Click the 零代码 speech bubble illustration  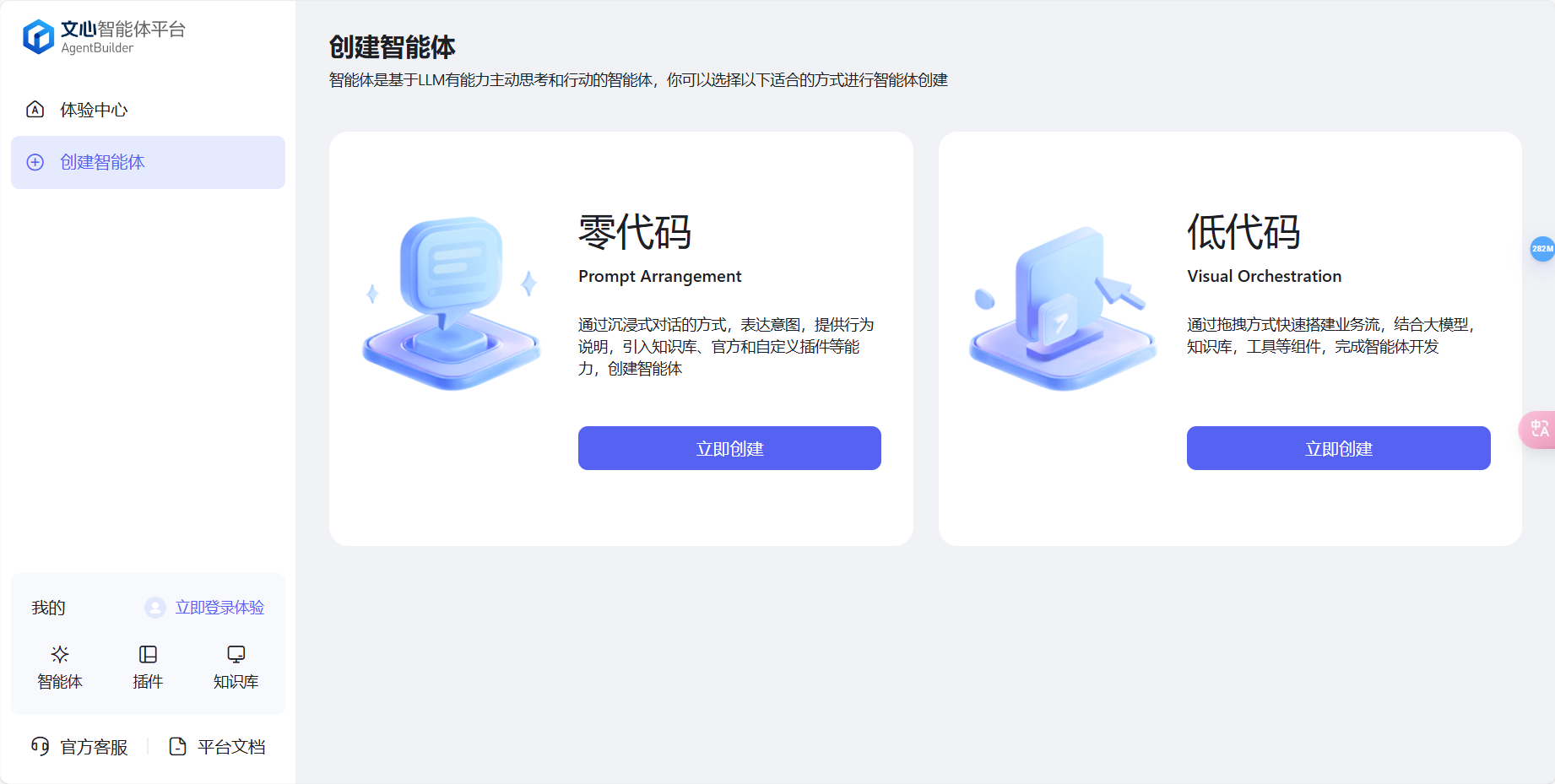(451, 300)
